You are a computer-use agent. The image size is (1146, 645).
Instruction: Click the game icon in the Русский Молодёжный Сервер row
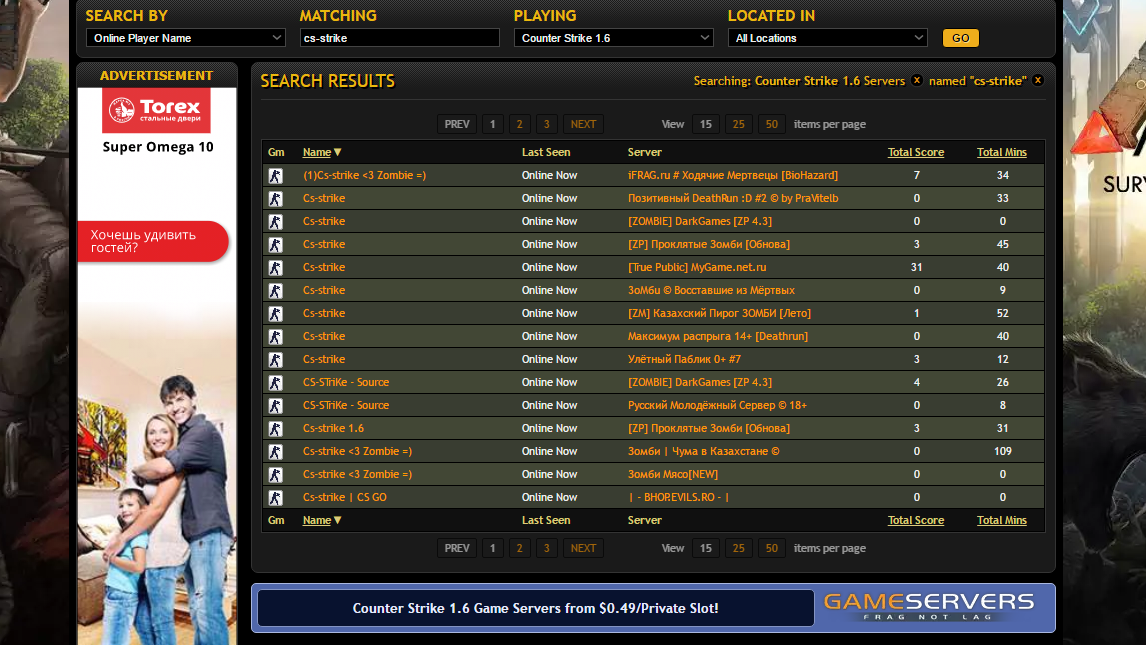pos(276,405)
